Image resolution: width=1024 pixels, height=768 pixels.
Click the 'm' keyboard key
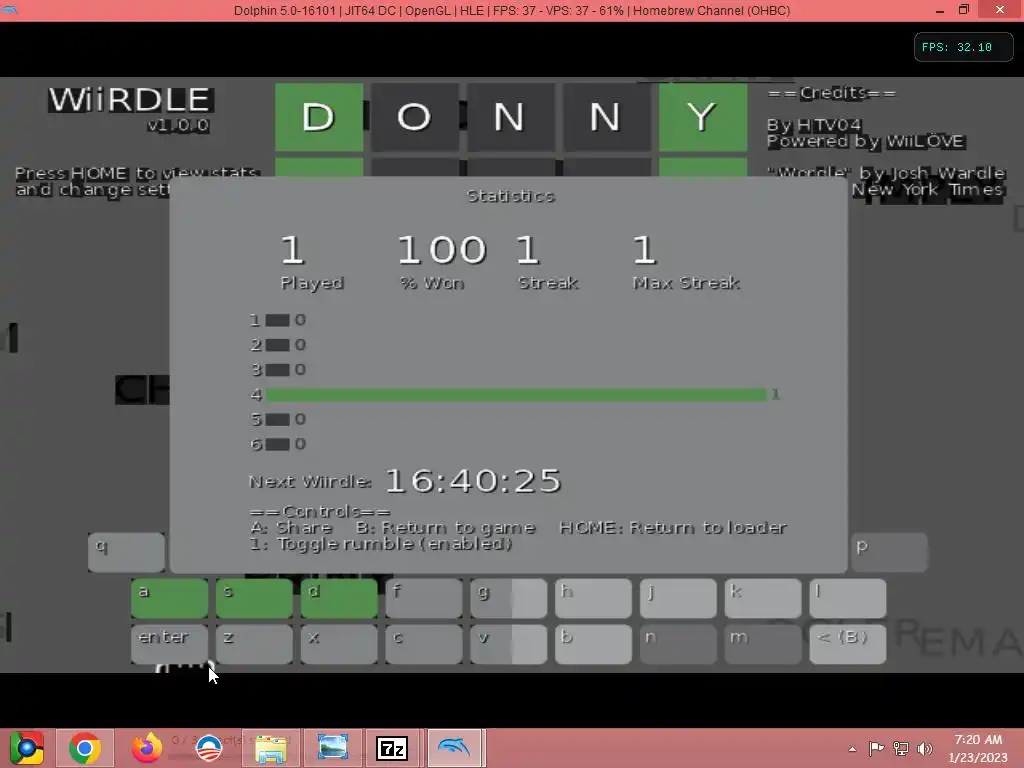tap(763, 644)
